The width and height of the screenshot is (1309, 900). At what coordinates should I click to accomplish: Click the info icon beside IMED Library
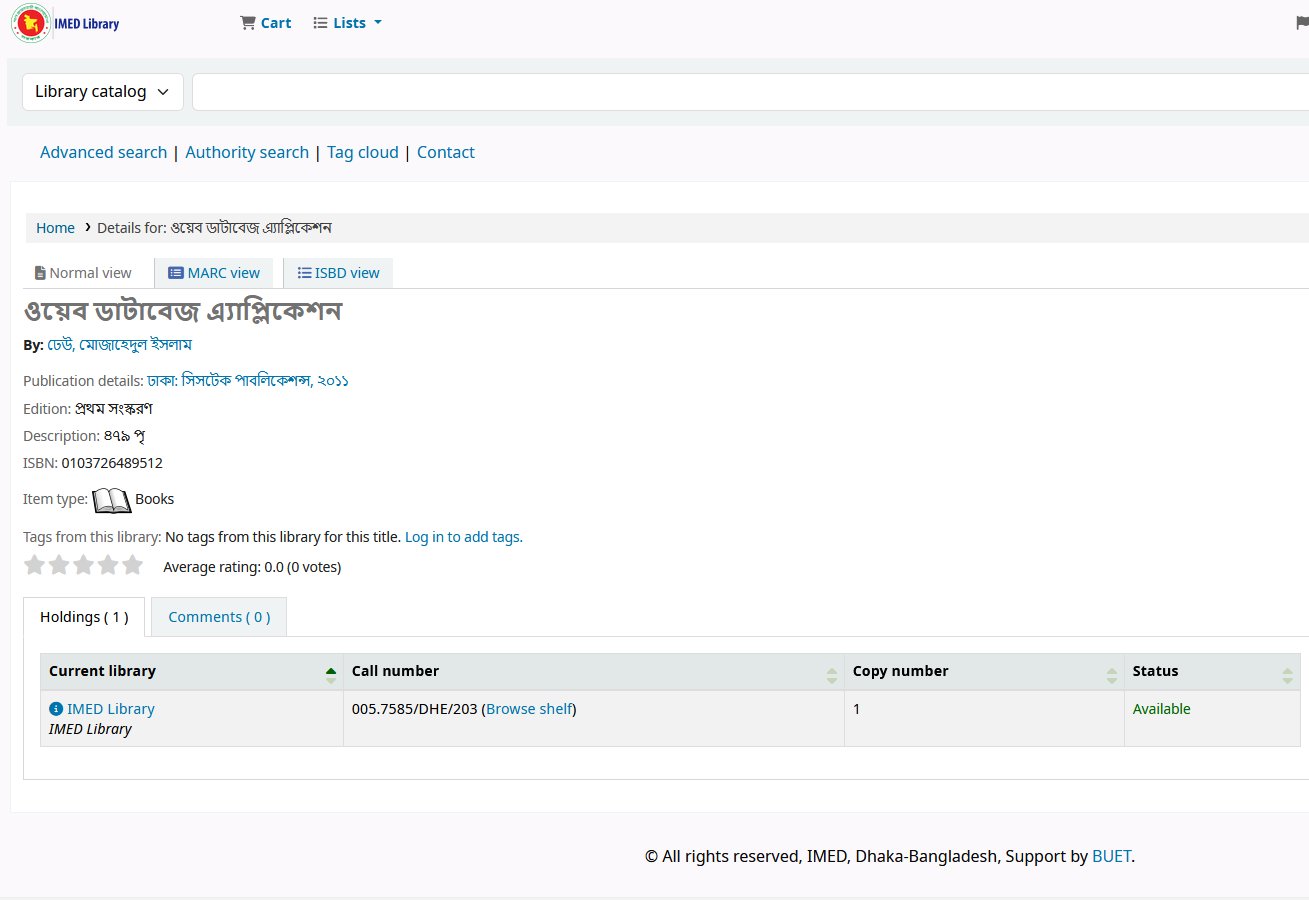click(56, 709)
